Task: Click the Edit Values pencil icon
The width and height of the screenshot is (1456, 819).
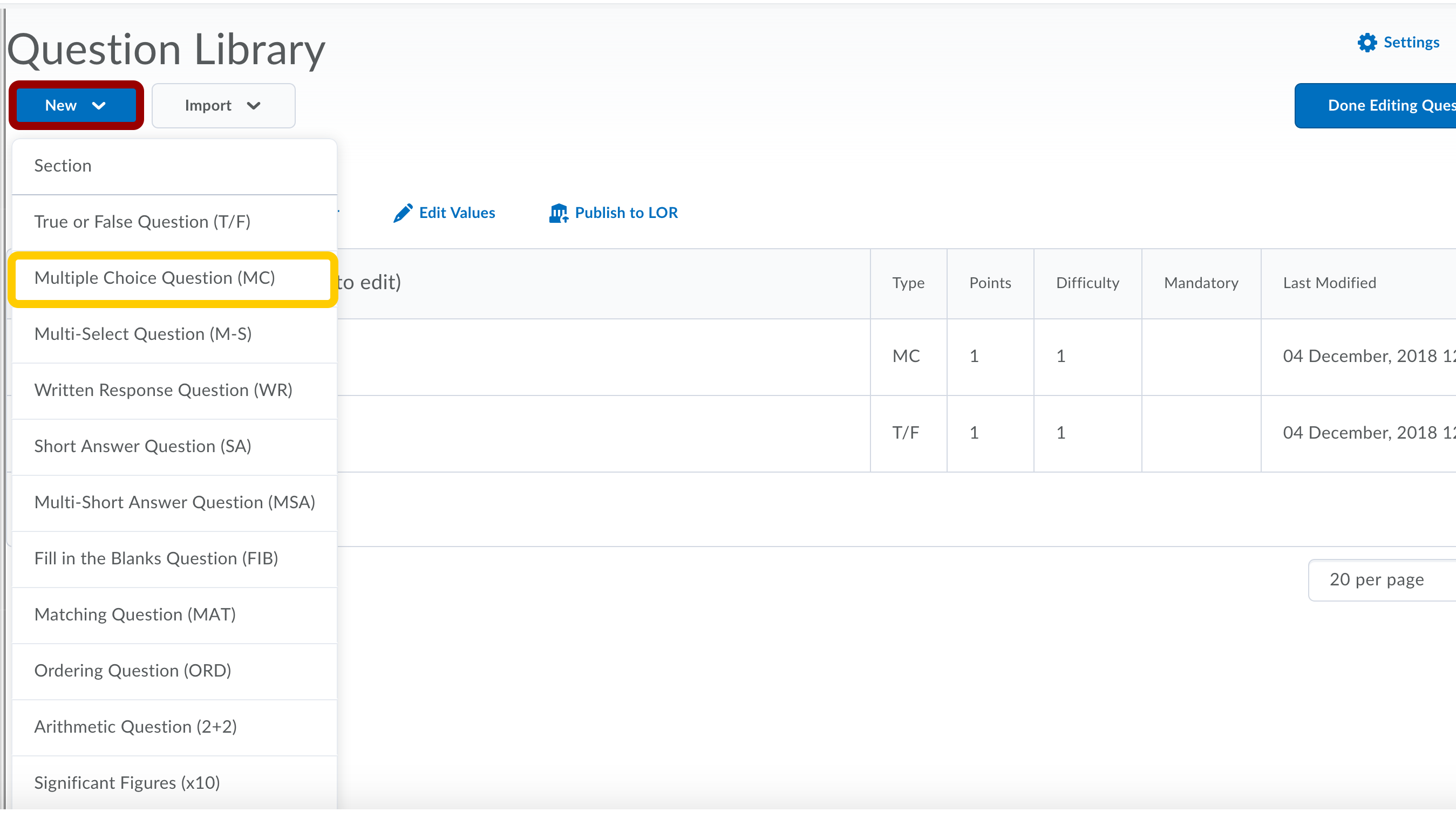Action: pos(403,213)
